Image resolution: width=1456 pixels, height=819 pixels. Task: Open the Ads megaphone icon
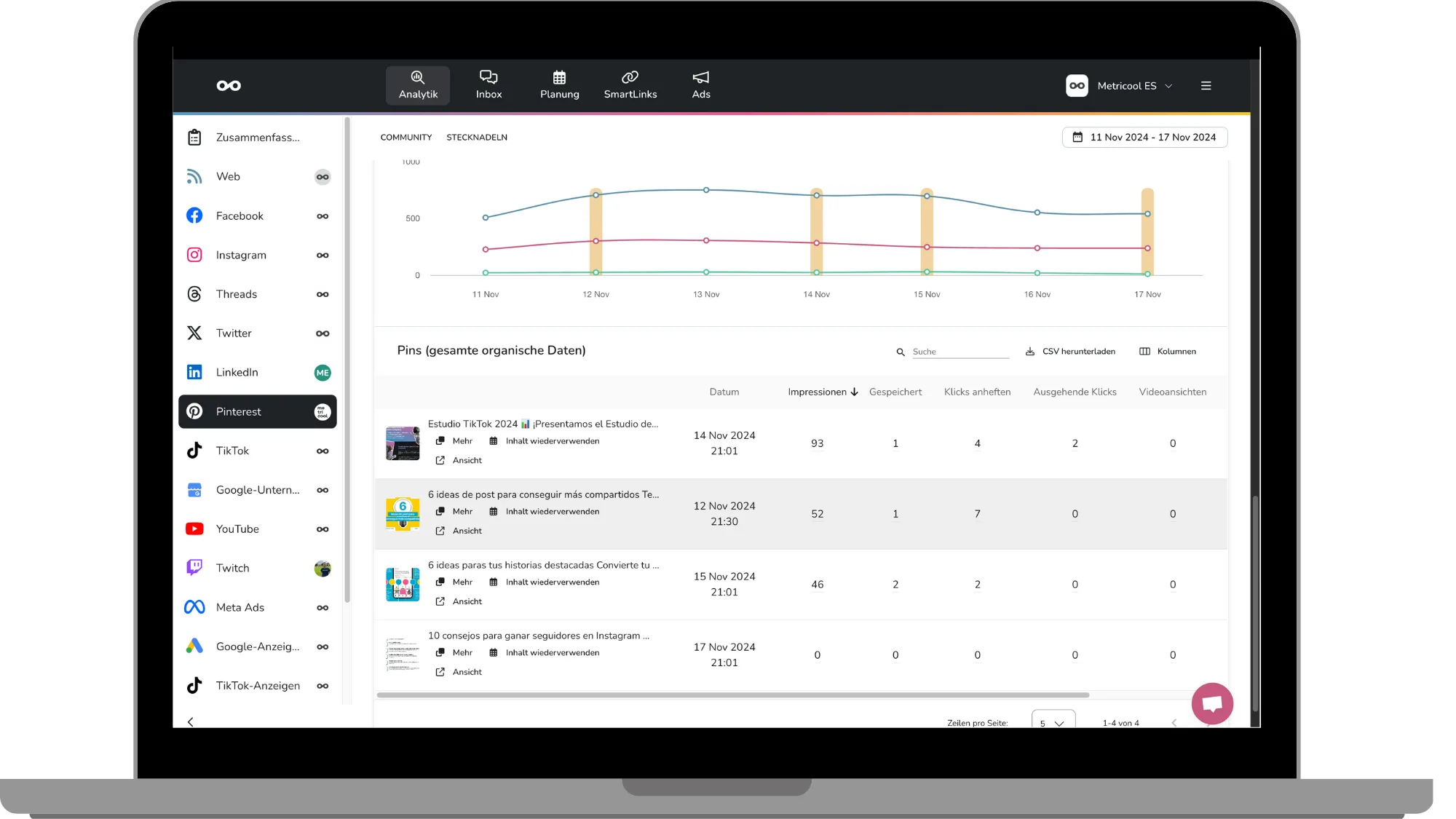(700, 77)
